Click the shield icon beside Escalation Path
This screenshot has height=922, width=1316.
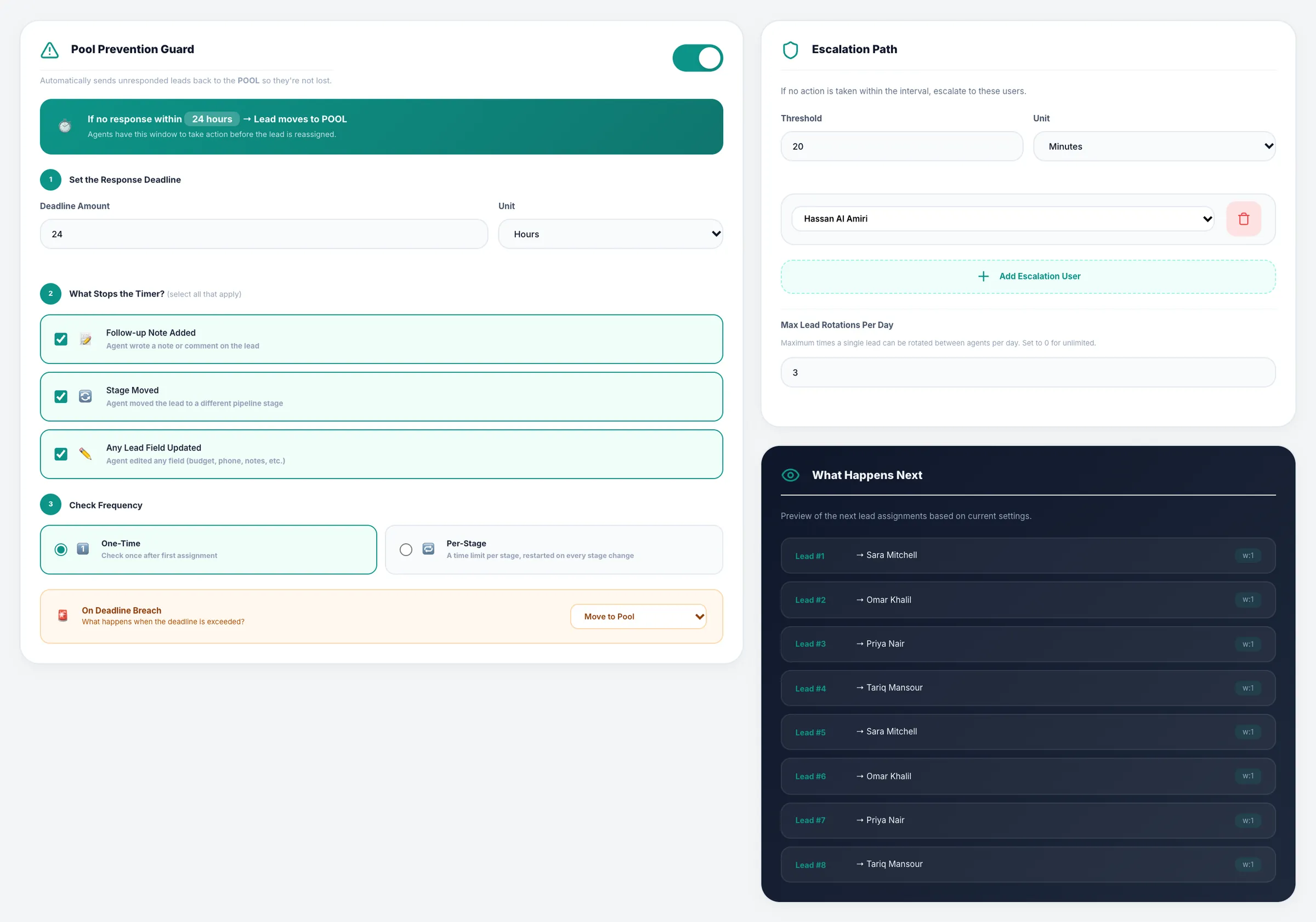(790, 50)
